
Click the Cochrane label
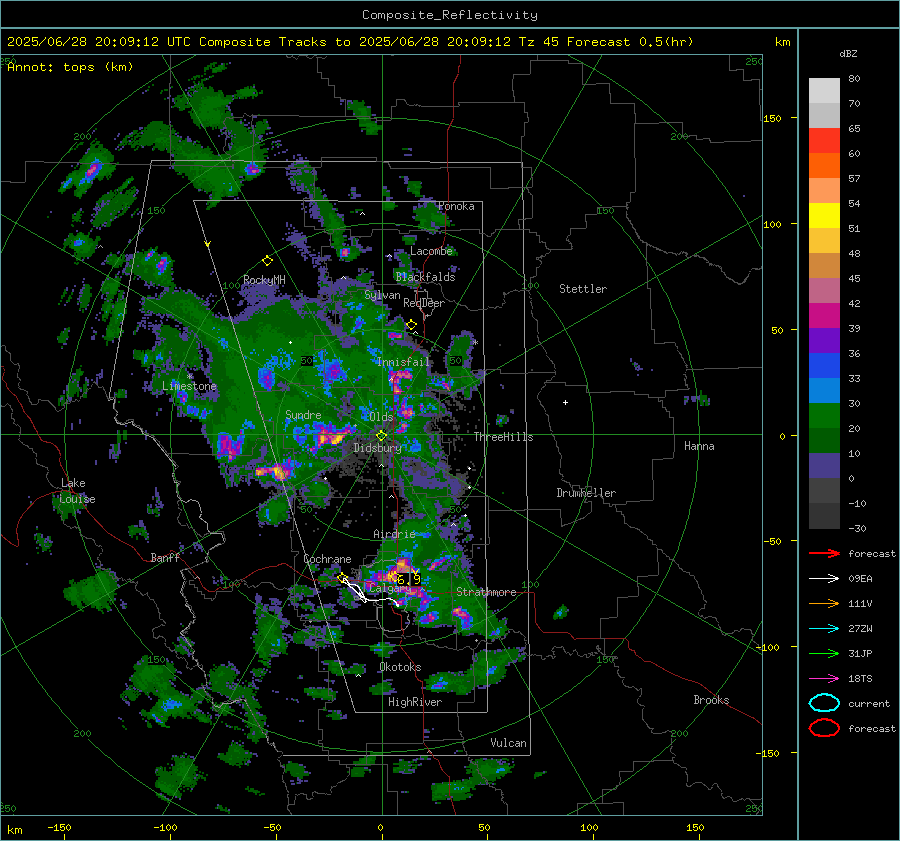point(327,559)
